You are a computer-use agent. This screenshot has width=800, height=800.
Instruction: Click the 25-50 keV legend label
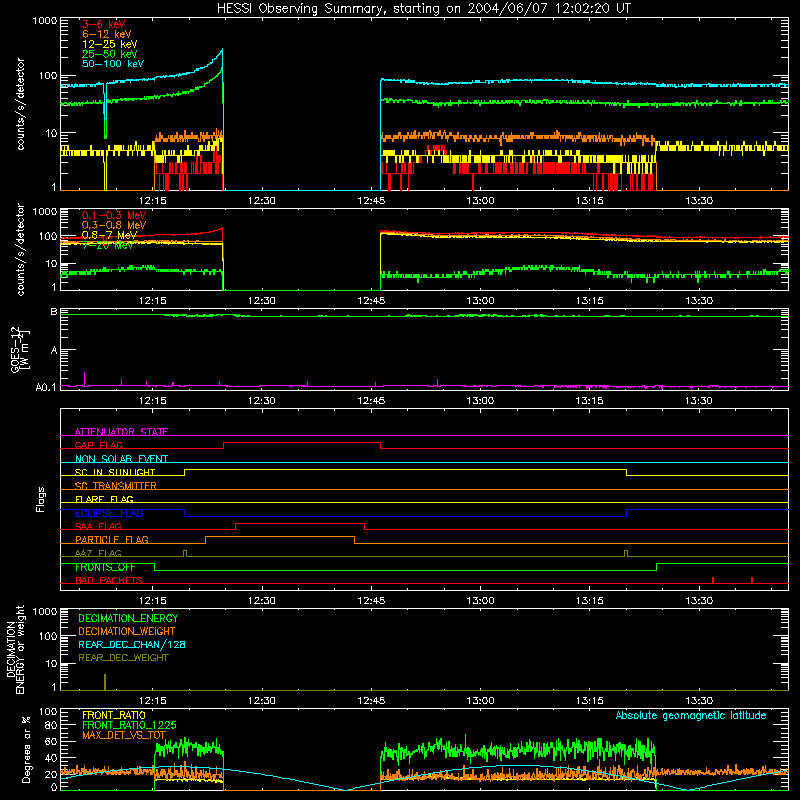(109, 54)
